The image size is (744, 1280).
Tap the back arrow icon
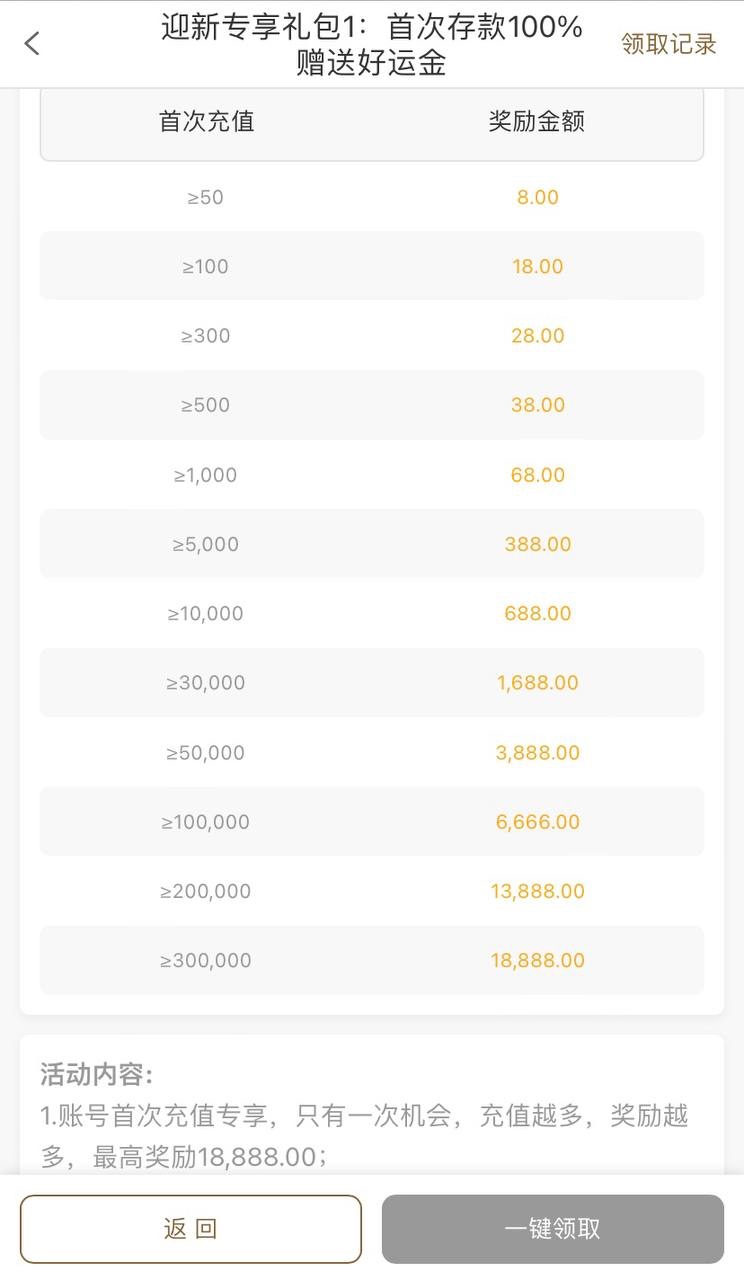tap(32, 43)
